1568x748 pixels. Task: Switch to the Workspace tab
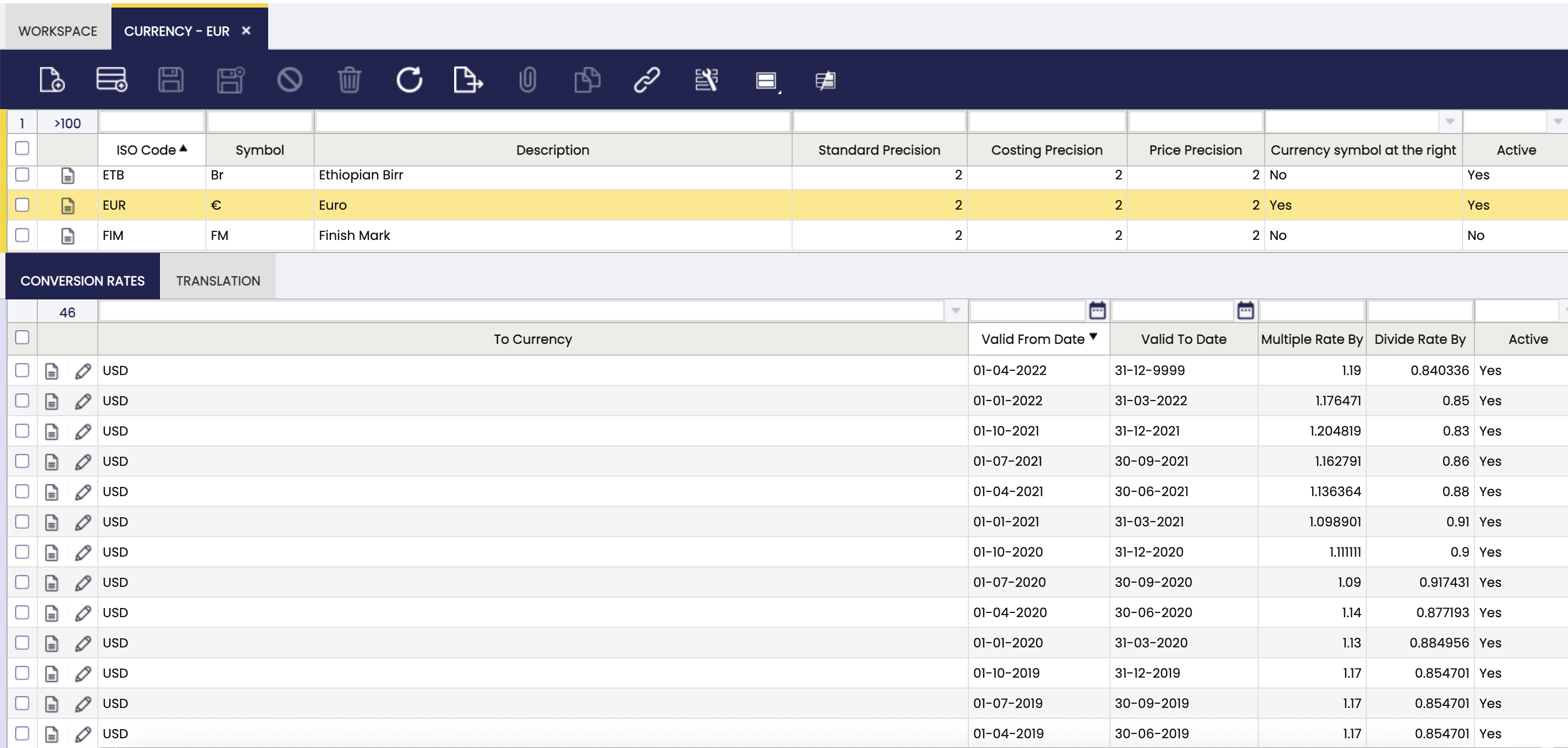tap(58, 31)
